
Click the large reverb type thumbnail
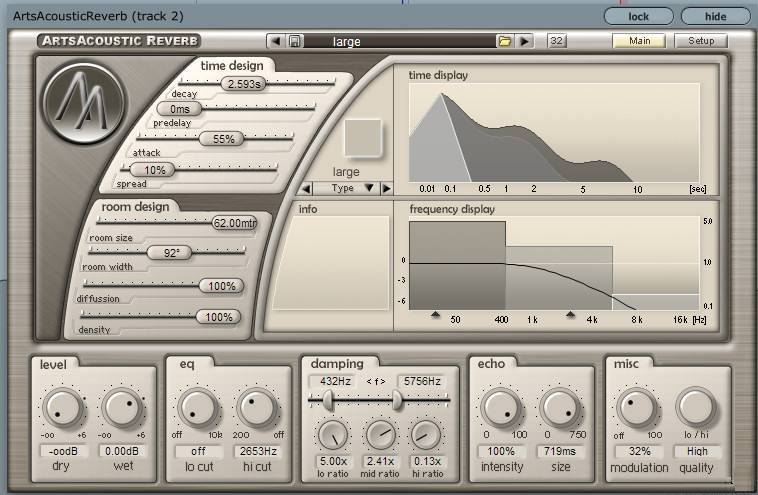363,138
